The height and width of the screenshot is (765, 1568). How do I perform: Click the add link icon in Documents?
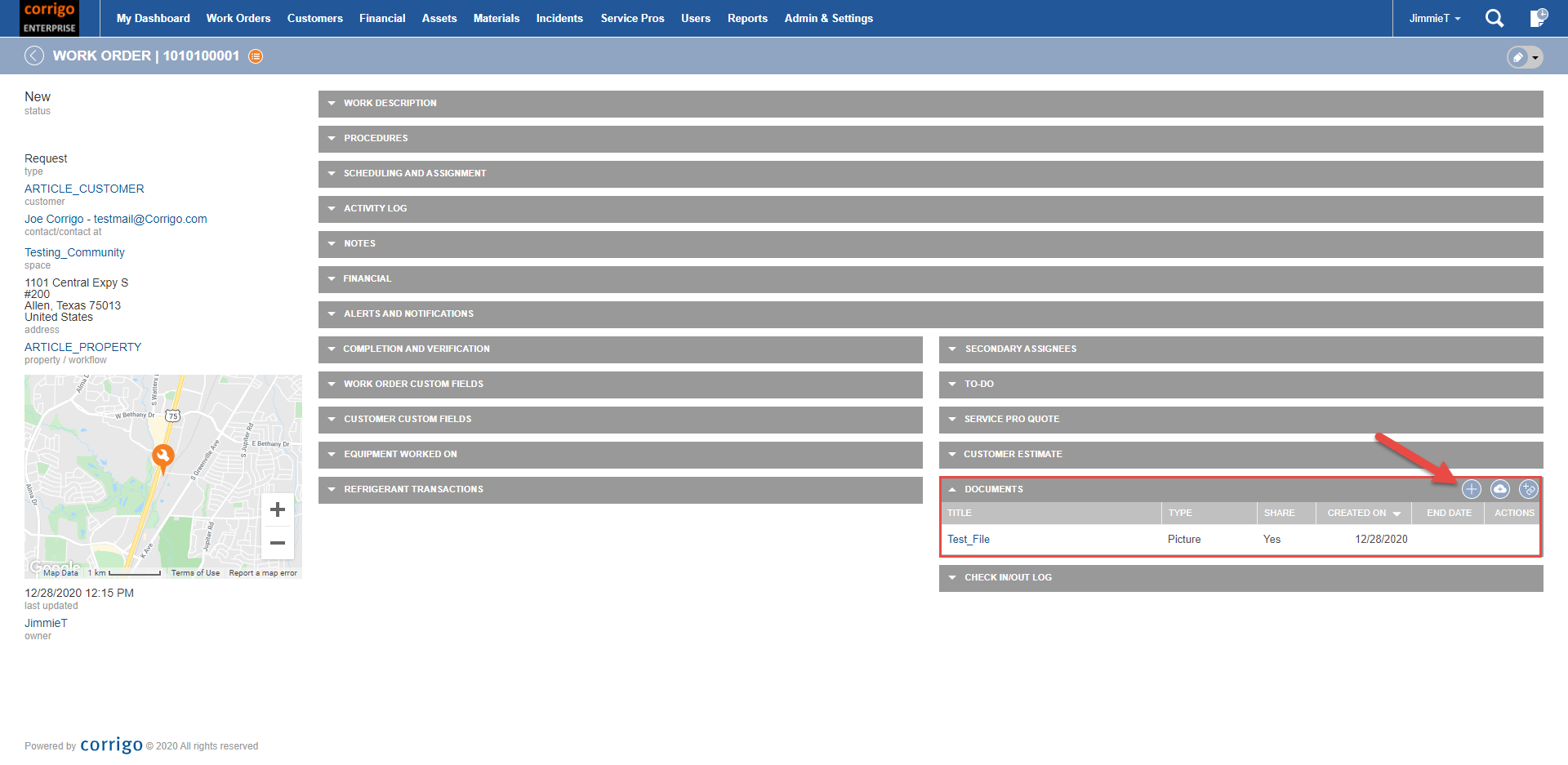(x=1528, y=489)
